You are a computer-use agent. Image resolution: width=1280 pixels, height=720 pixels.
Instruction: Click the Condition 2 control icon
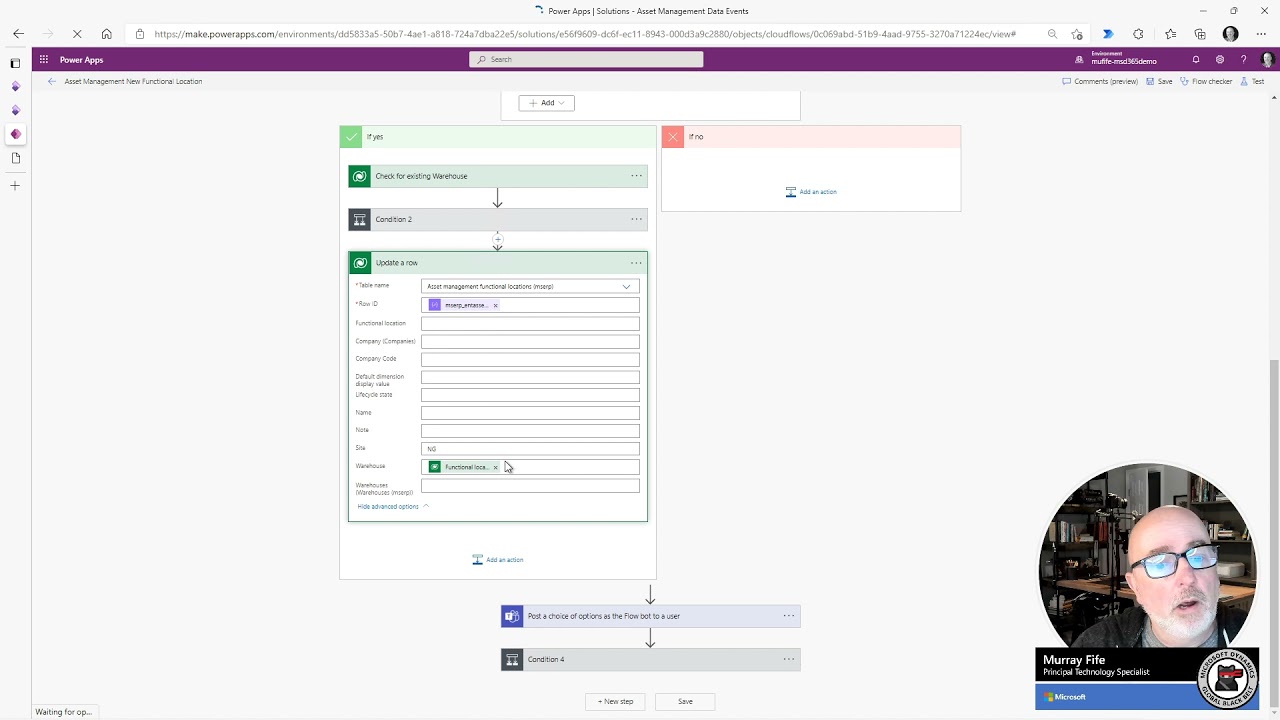pos(360,219)
